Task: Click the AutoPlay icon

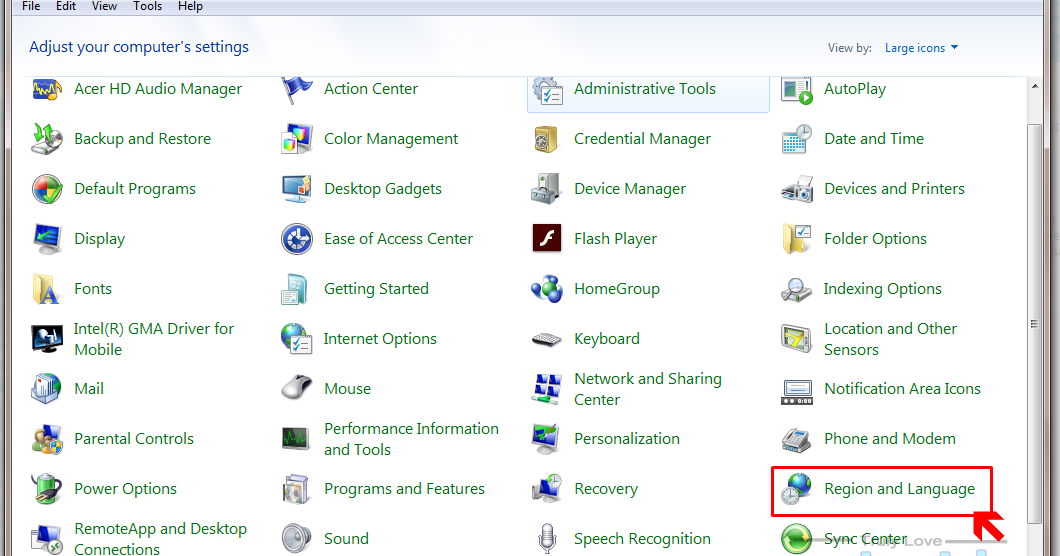Action: 796,89
